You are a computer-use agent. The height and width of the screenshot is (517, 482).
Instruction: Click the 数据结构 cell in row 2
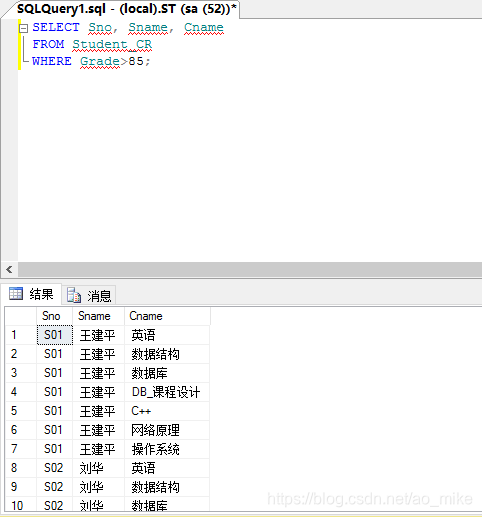(x=167, y=354)
